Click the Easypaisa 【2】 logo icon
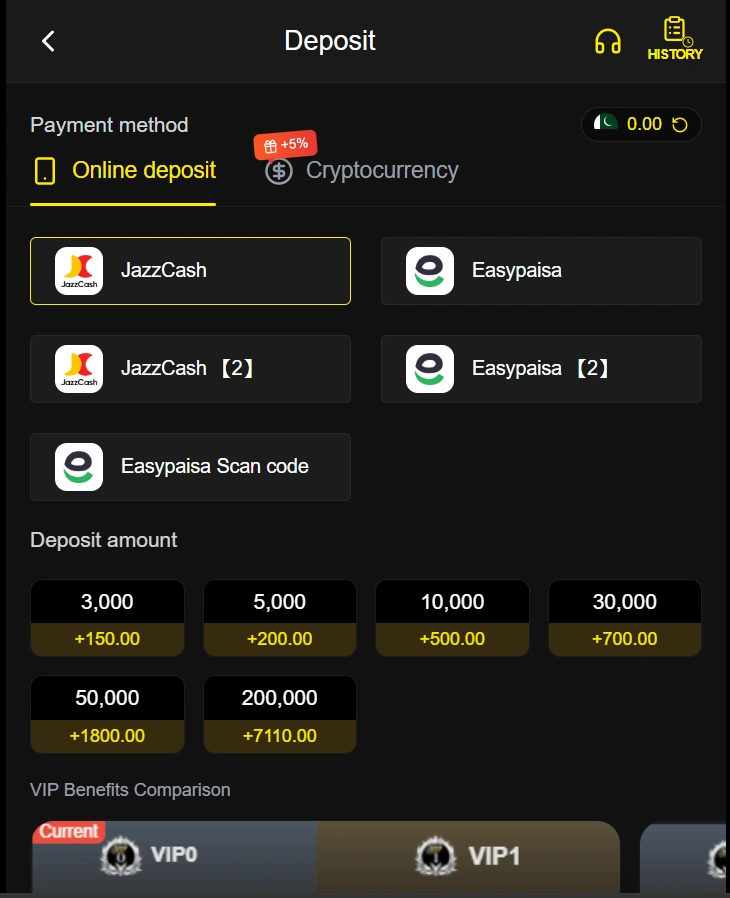 [x=430, y=369]
